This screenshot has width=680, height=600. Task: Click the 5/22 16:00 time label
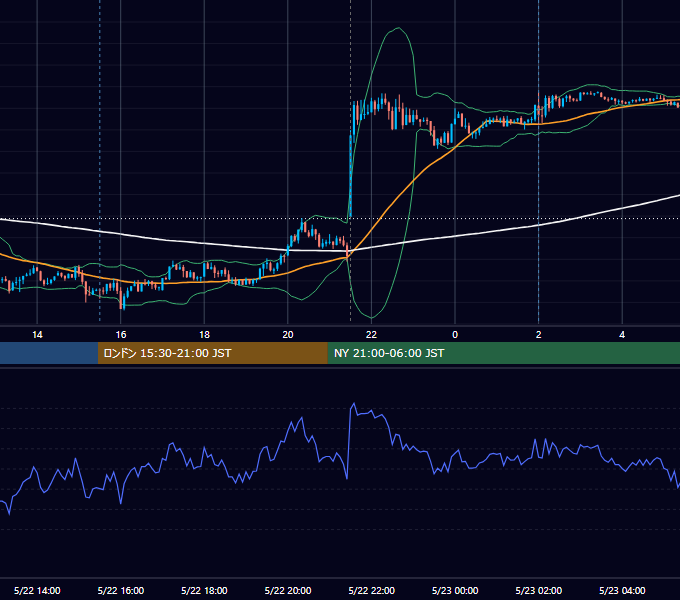(121, 590)
